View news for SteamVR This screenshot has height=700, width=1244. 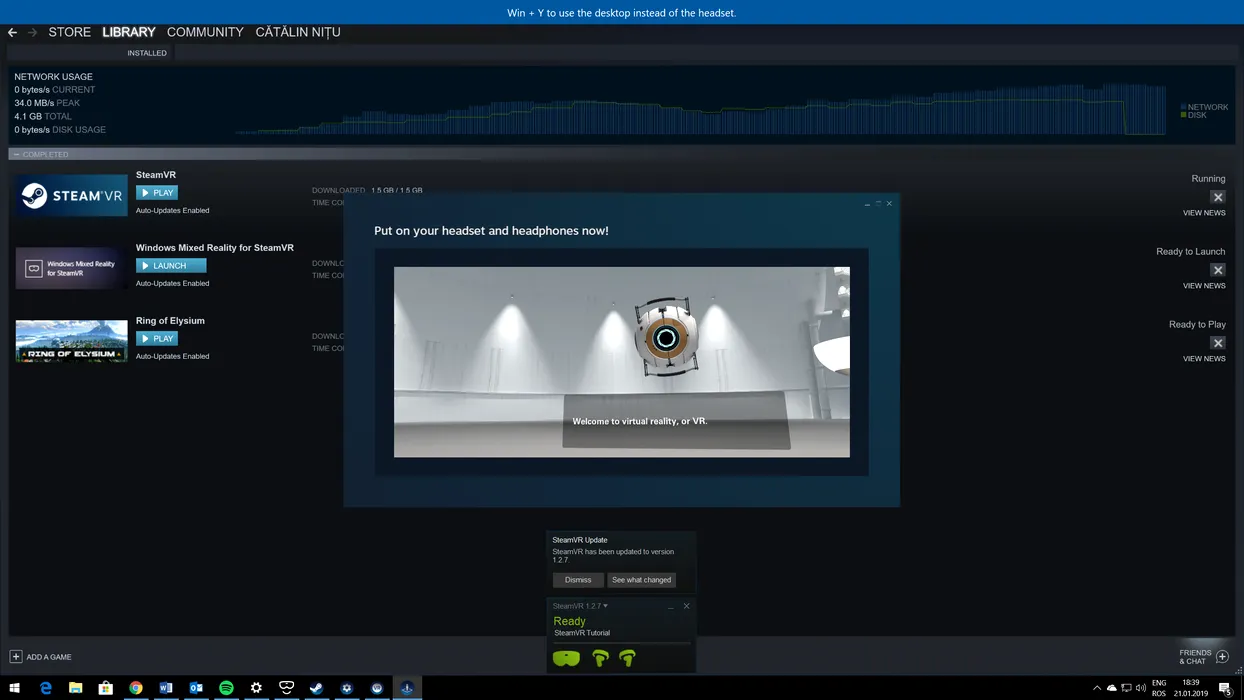coord(1204,213)
